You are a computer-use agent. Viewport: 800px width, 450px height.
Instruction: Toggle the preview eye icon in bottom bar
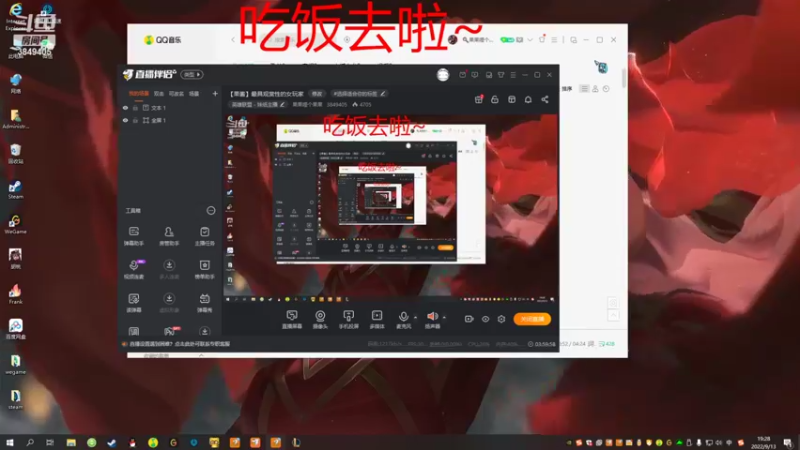[x=485, y=319]
